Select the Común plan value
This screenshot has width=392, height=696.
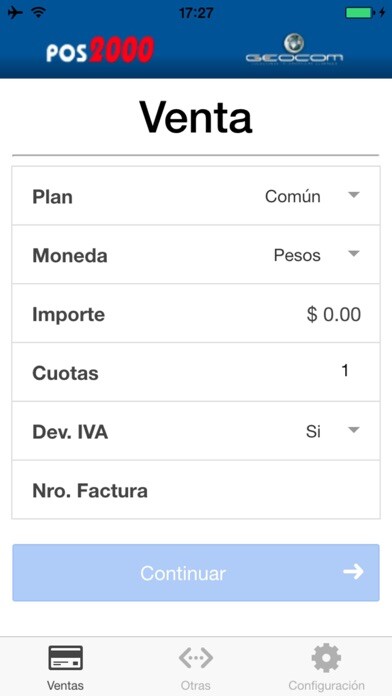click(293, 196)
